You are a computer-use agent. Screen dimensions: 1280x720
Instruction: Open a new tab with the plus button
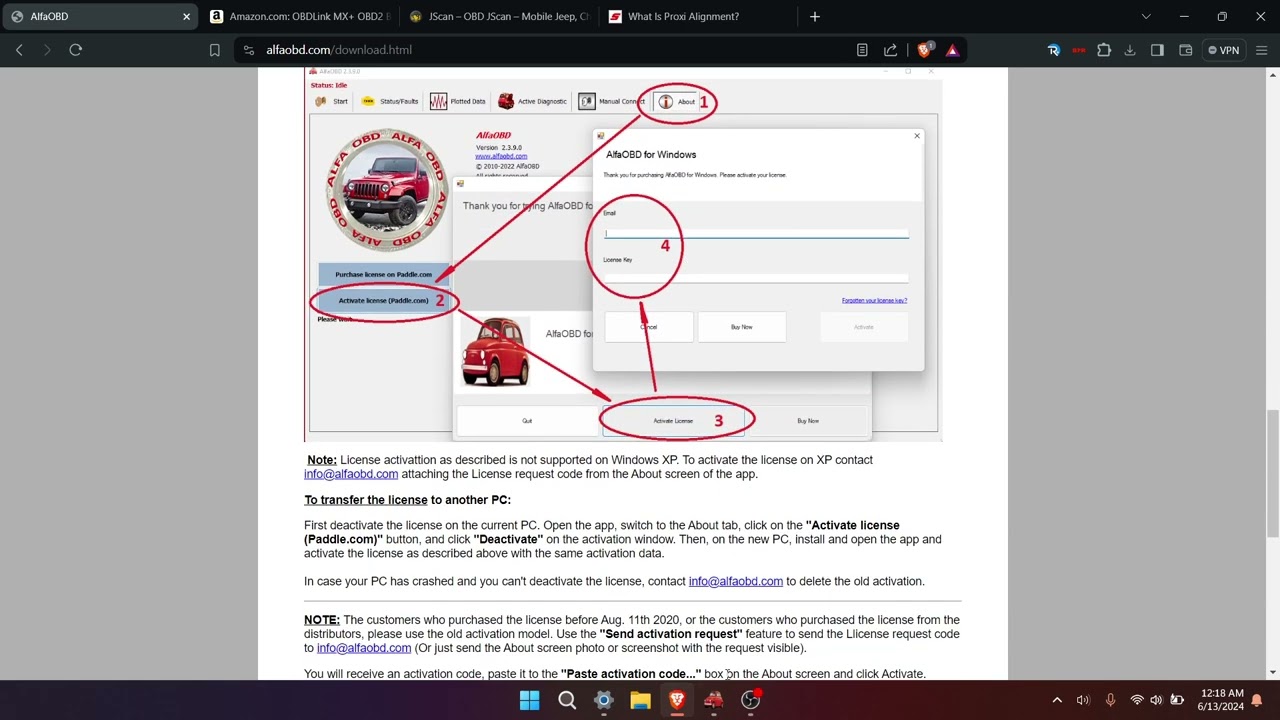coord(815,17)
